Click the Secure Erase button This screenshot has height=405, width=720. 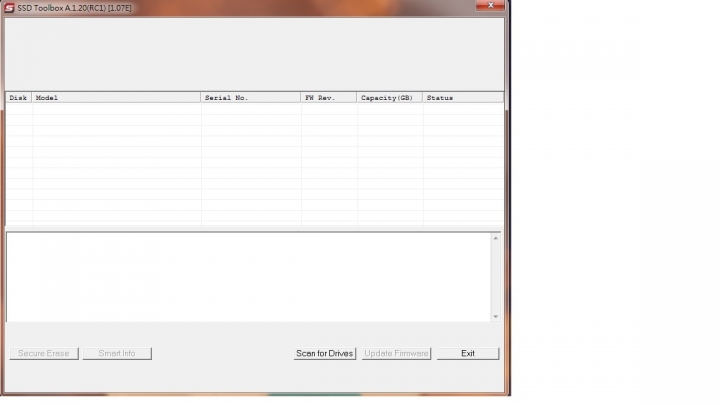44,353
